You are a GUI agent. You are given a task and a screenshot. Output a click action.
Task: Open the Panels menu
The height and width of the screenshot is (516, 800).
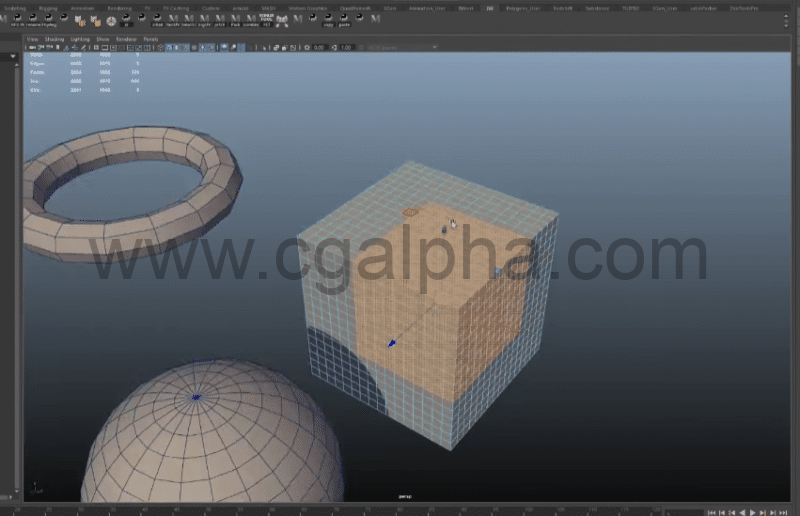tap(150, 39)
